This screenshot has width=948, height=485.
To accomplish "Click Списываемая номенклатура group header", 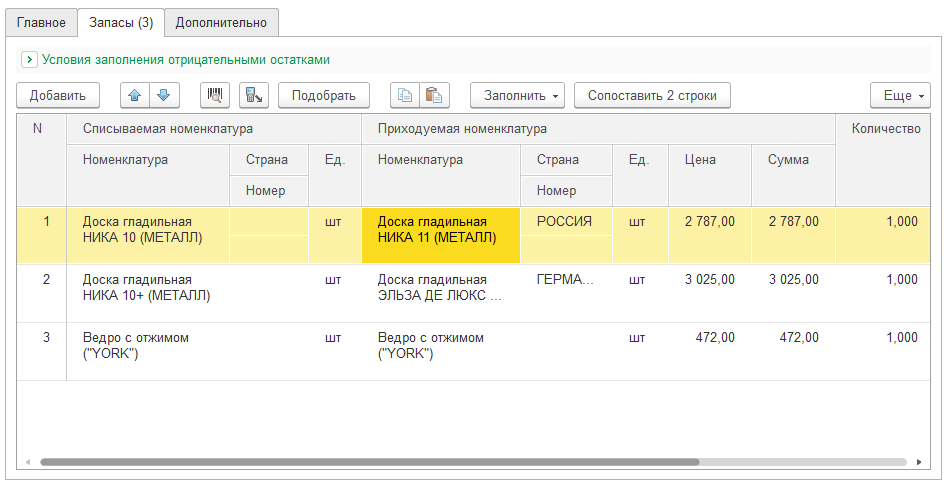I will [x=214, y=129].
